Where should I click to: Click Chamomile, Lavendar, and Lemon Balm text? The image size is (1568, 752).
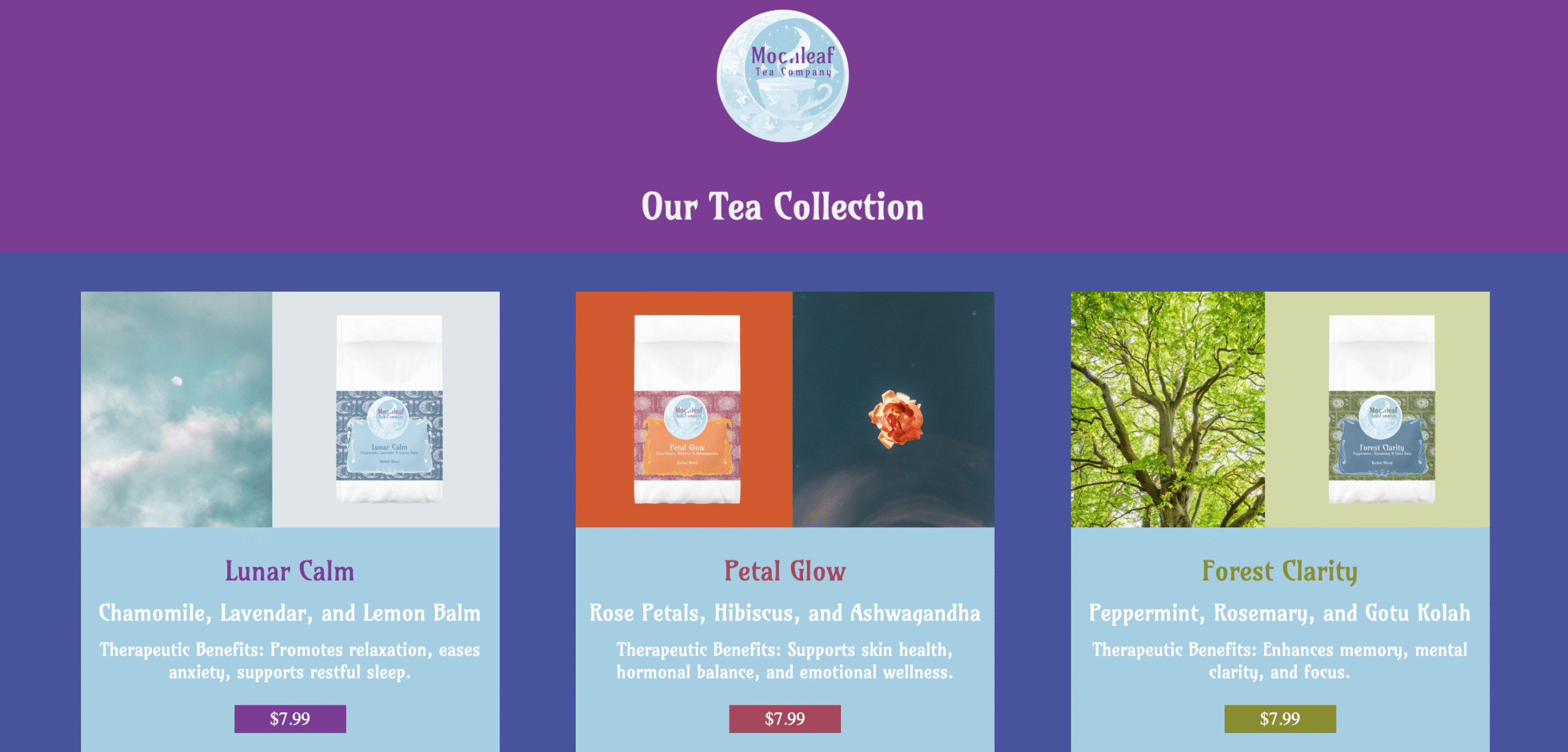pos(290,613)
